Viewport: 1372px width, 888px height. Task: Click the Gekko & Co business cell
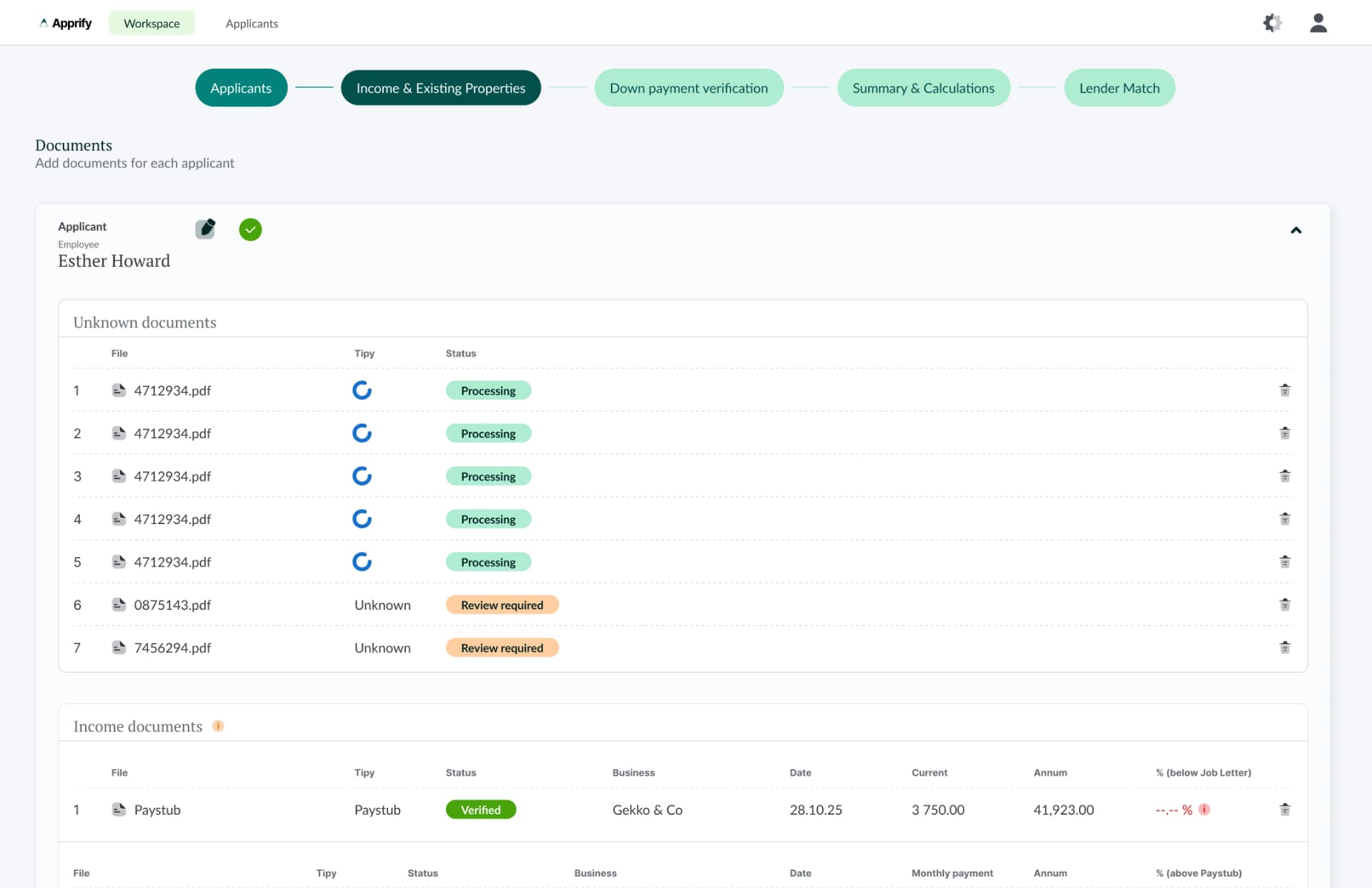[x=647, y=809]
